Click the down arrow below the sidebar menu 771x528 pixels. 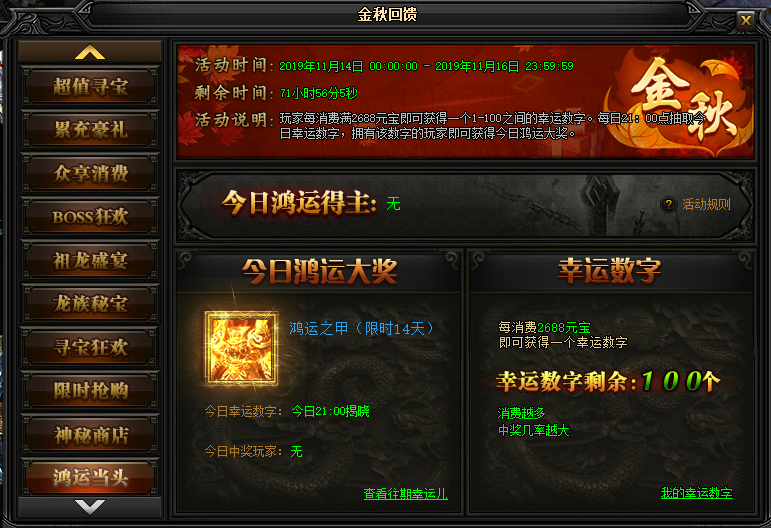pyautogui.click(x=90, y=506)
